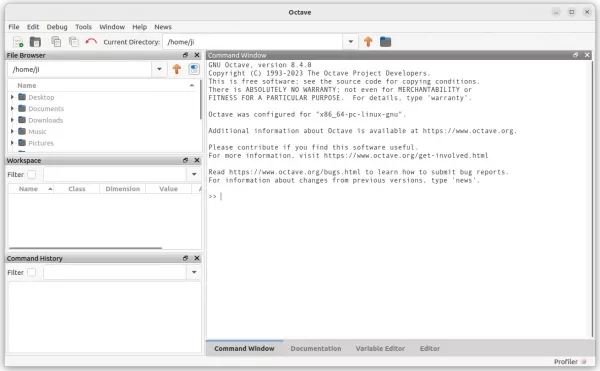Select the Downloads folder icon
600x371 pixels.
[x=22, y=120]
